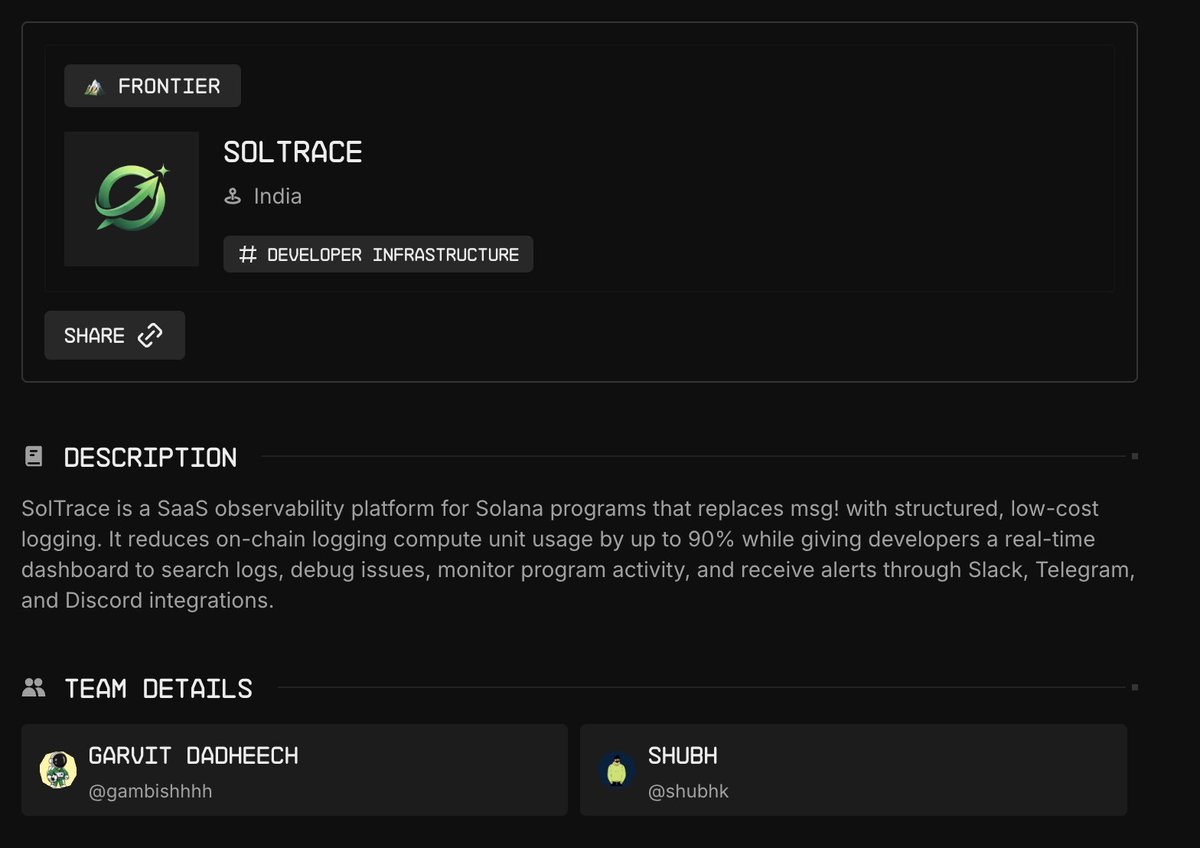1200x848 pixels.
Task: Click the link icon on SHARE button
Action: point(150,335)
